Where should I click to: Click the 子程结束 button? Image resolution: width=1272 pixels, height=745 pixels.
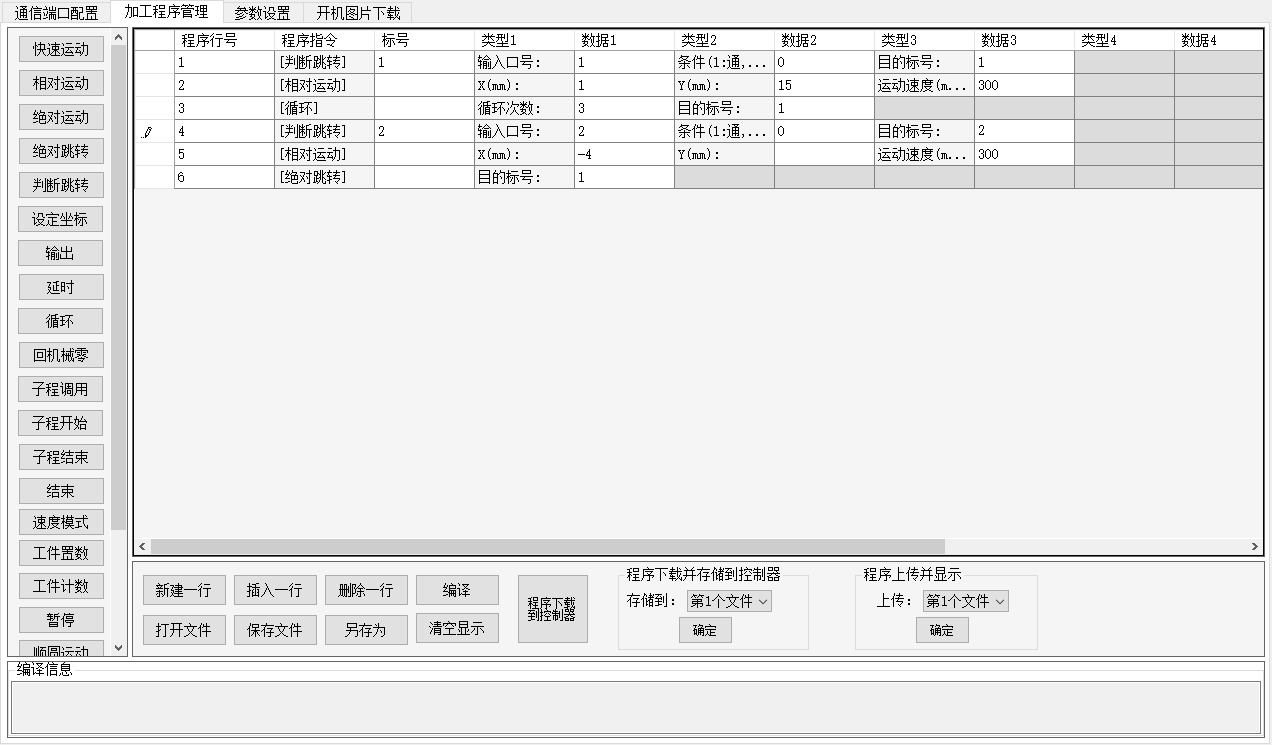[x=61, y=457]
